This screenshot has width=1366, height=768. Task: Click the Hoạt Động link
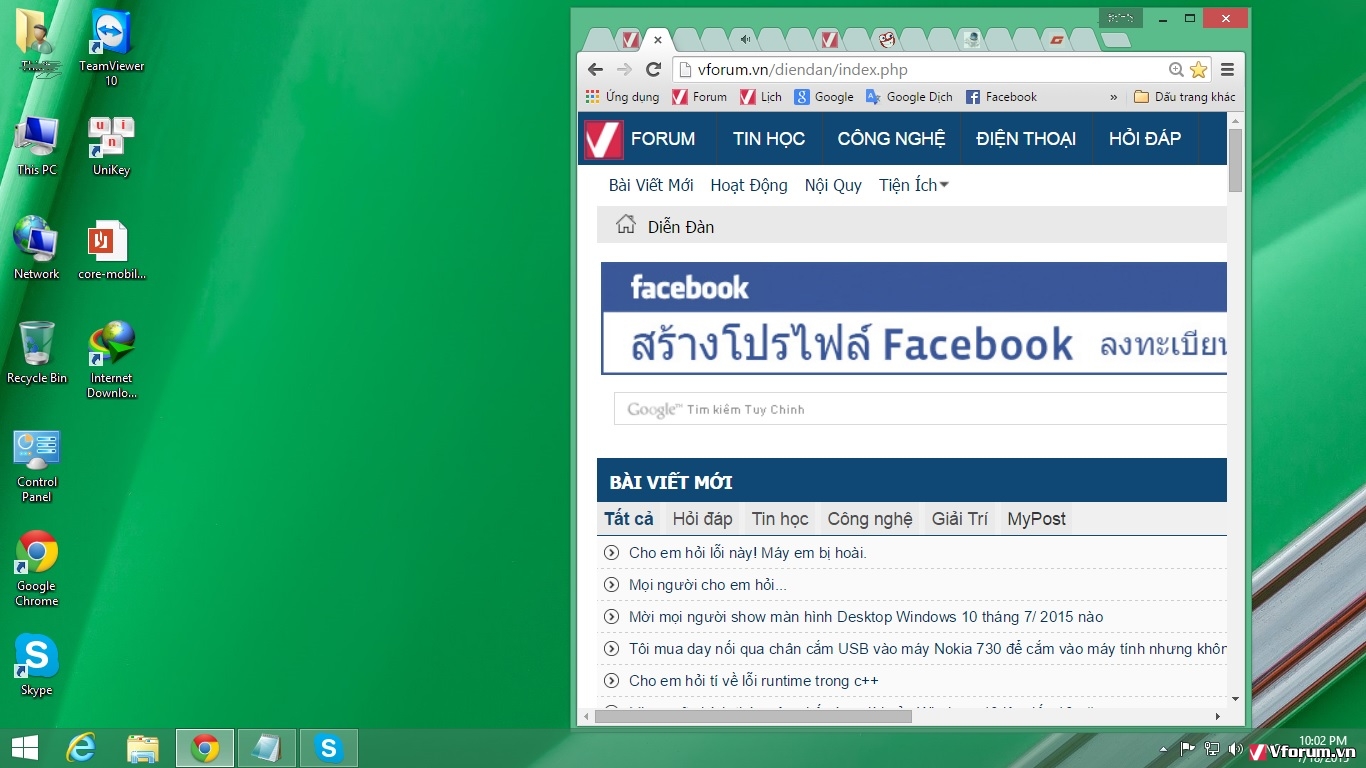tap(749, 185)
